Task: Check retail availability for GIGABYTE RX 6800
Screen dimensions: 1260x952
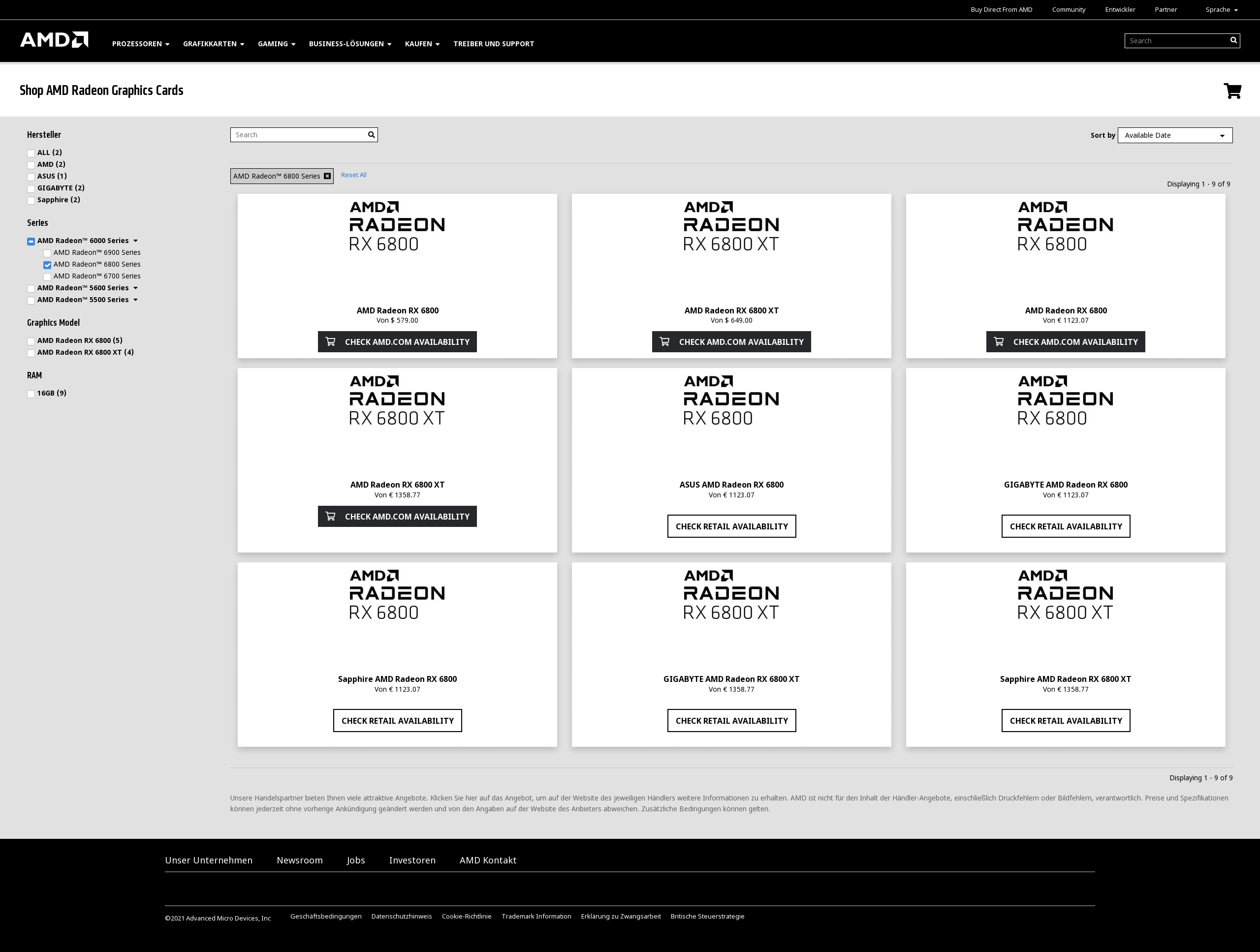Action: (x=1065, y=526)
